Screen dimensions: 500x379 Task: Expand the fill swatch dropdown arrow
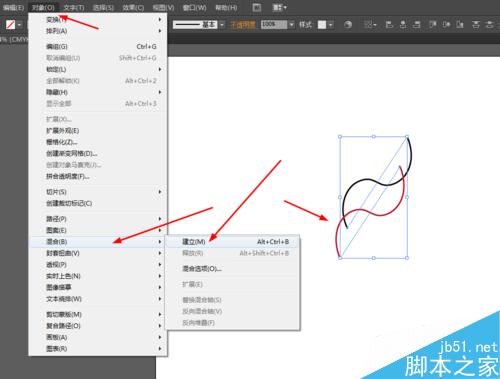(19, 25)
